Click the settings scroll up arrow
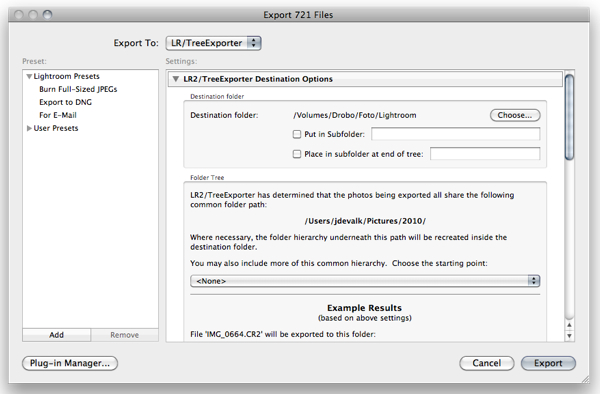 click(569, 325)
